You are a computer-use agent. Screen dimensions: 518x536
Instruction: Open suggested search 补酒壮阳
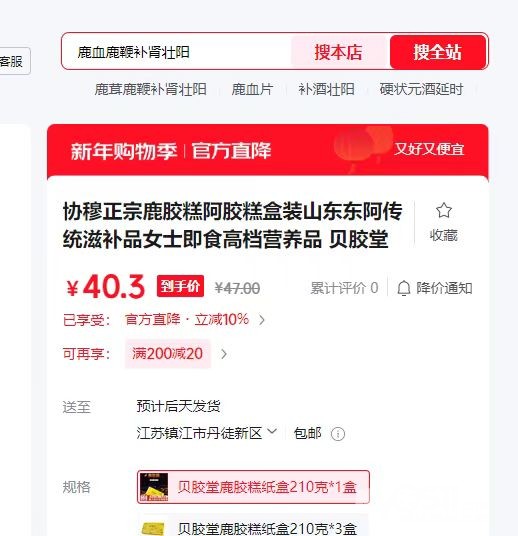(326, 90)
